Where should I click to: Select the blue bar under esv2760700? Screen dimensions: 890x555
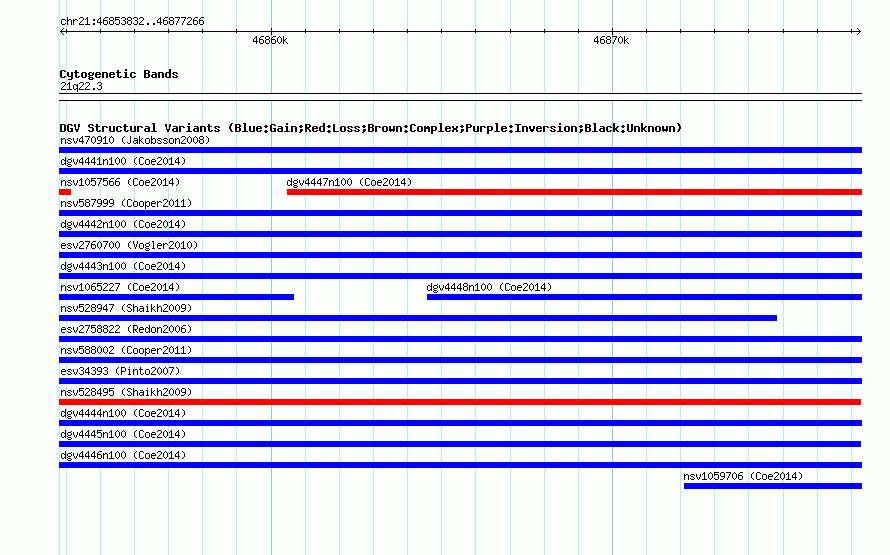(460, 255)
